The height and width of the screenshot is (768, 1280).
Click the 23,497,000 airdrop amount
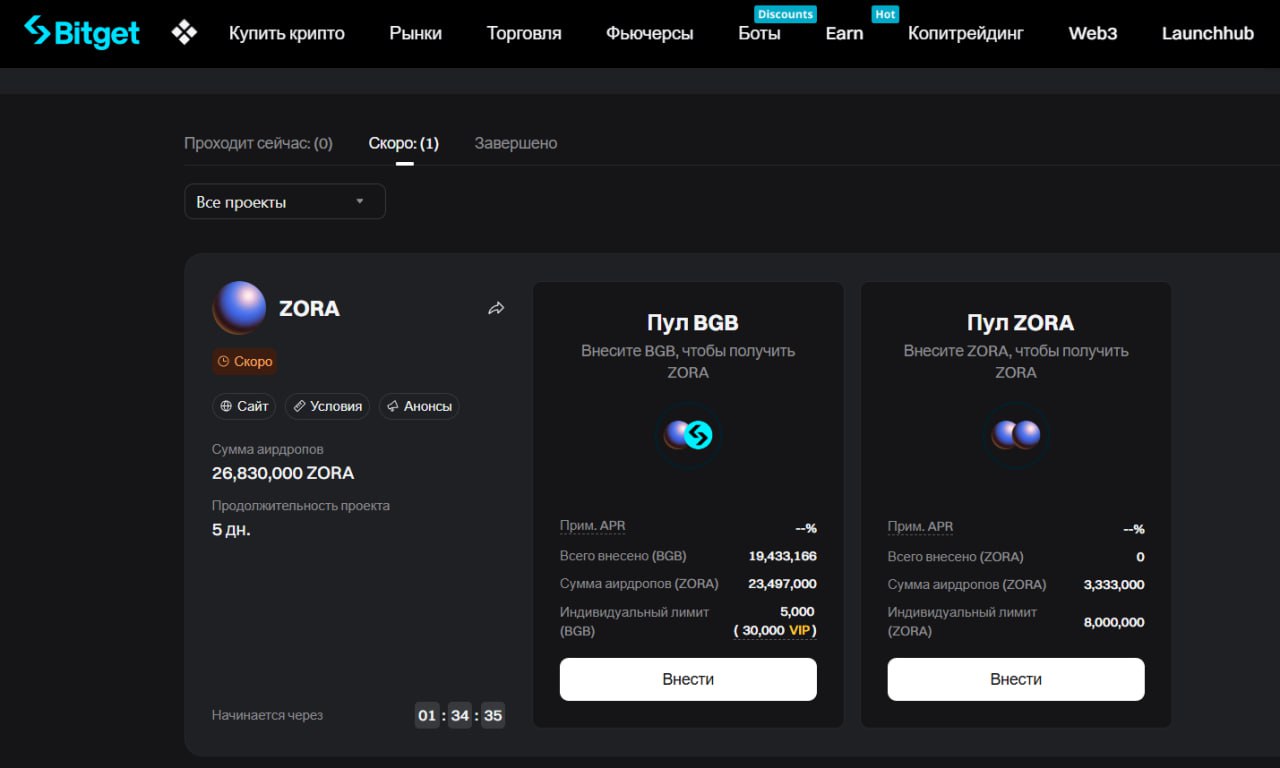(x=782, y=584)
